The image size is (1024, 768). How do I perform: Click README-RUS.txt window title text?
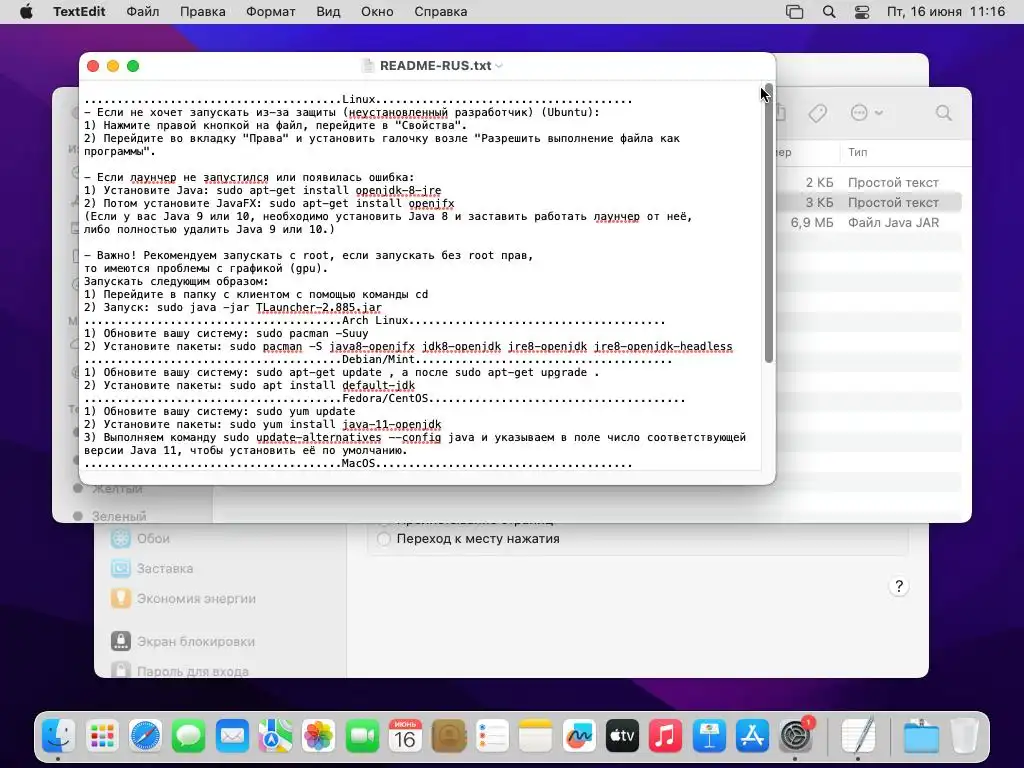[436, 66]
